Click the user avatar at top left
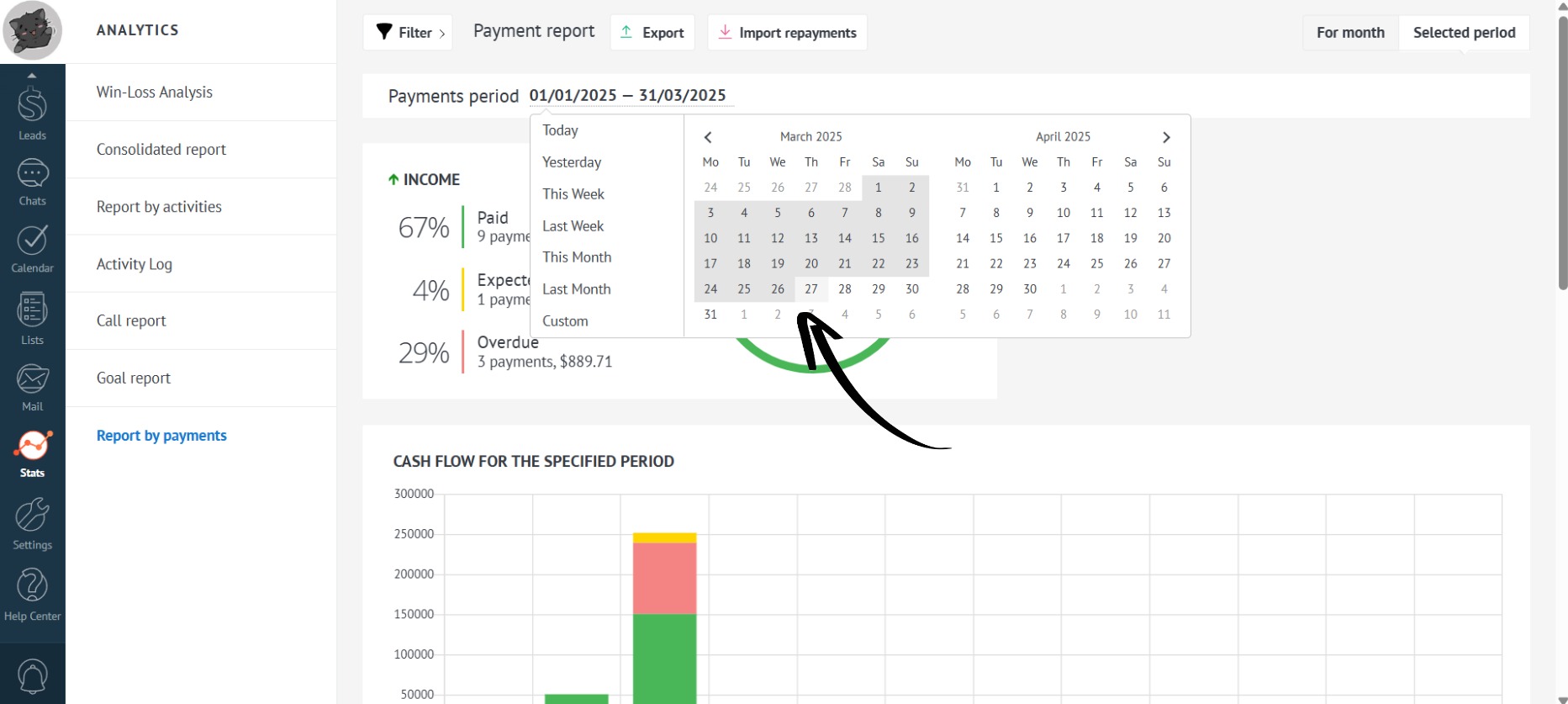Image resolution: width=1568 pixels, height=704 pixels. pos(32,31)
